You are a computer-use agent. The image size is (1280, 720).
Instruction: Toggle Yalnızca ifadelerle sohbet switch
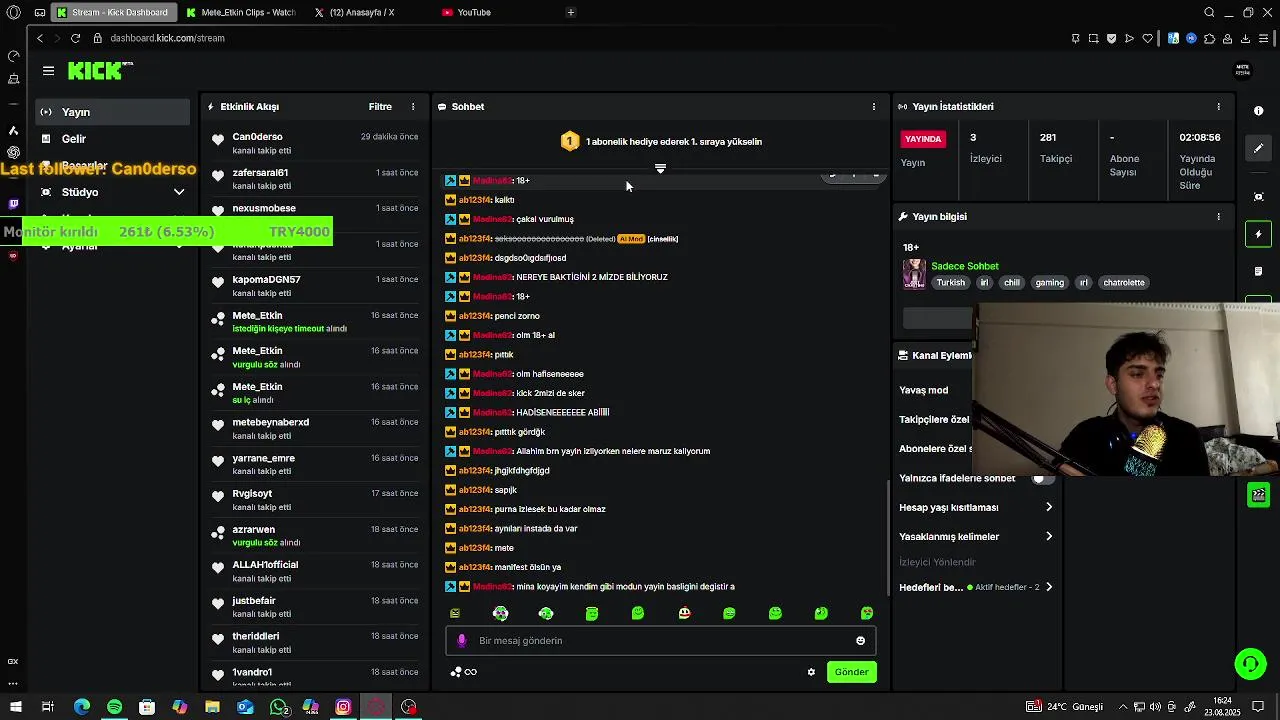click(1042, 478)
